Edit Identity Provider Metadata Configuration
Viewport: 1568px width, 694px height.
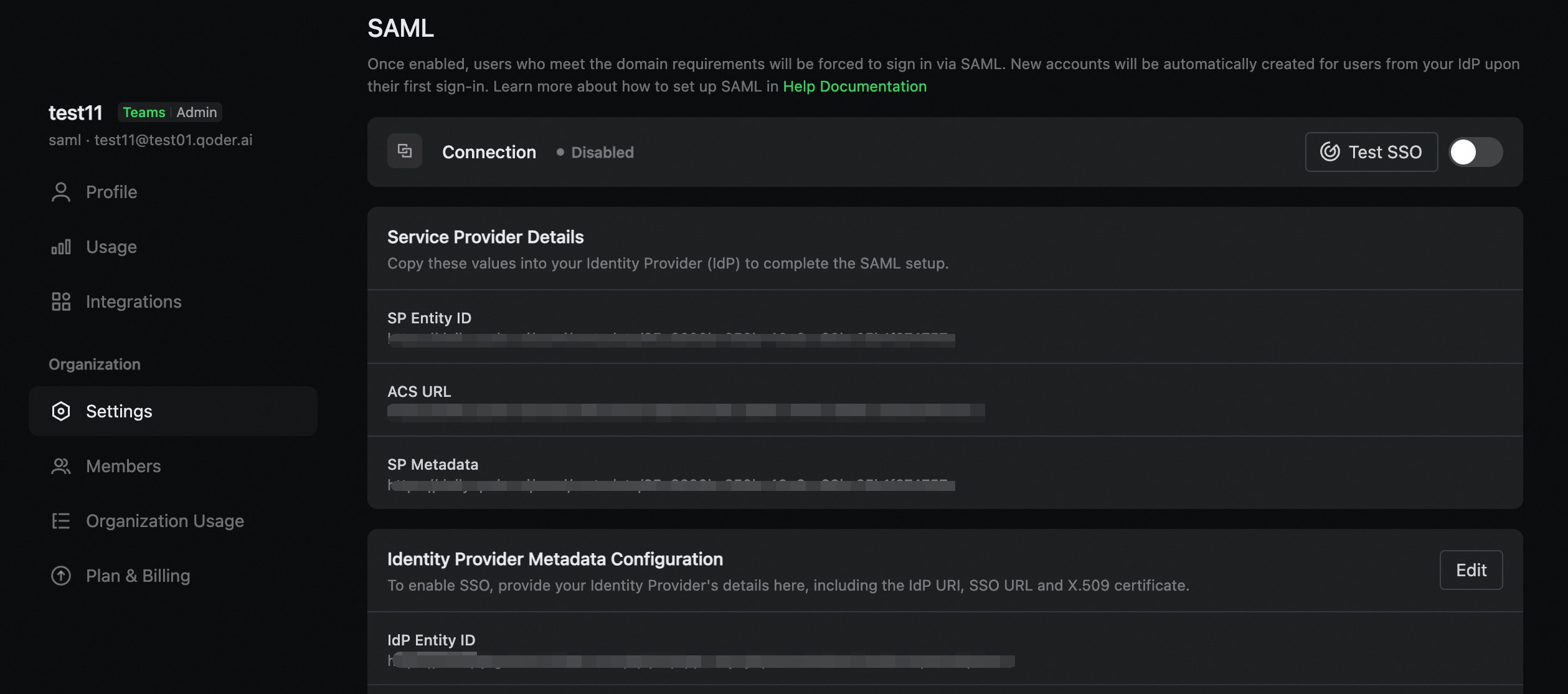[1471, 570]
